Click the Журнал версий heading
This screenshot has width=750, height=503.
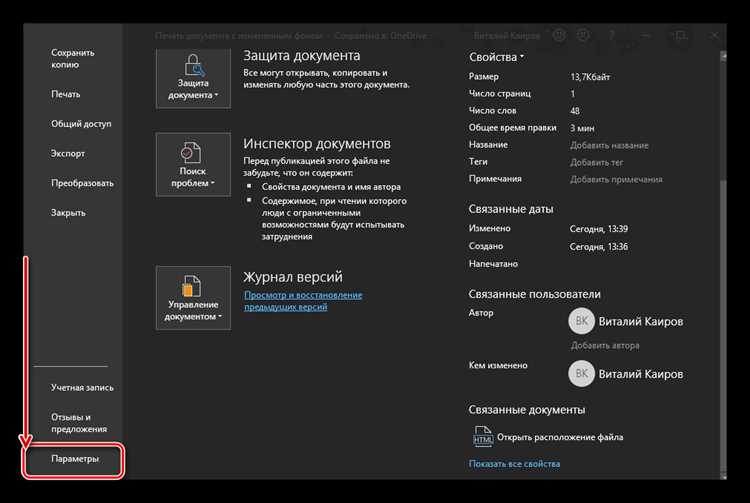click(x=293, y=277)
